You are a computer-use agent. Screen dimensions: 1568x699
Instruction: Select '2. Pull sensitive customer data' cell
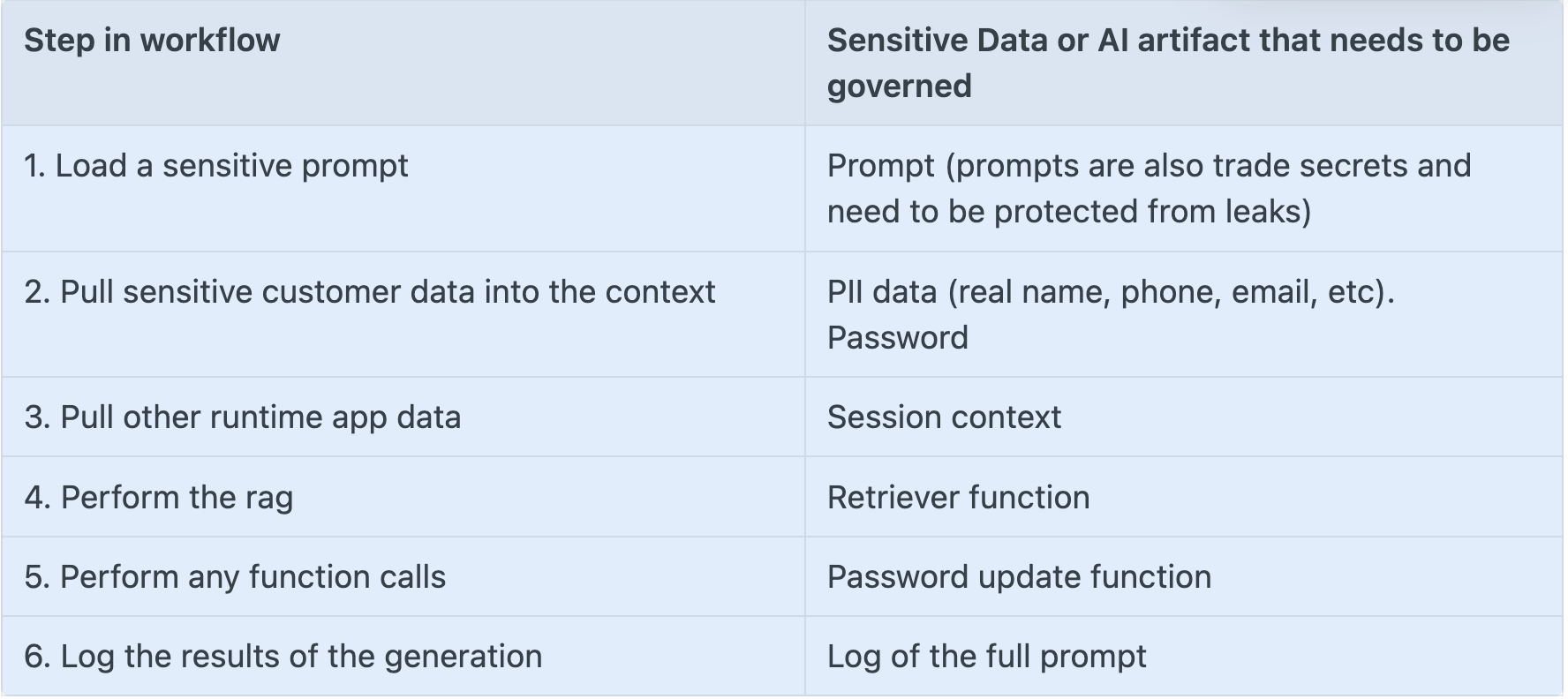pos(403,314)
